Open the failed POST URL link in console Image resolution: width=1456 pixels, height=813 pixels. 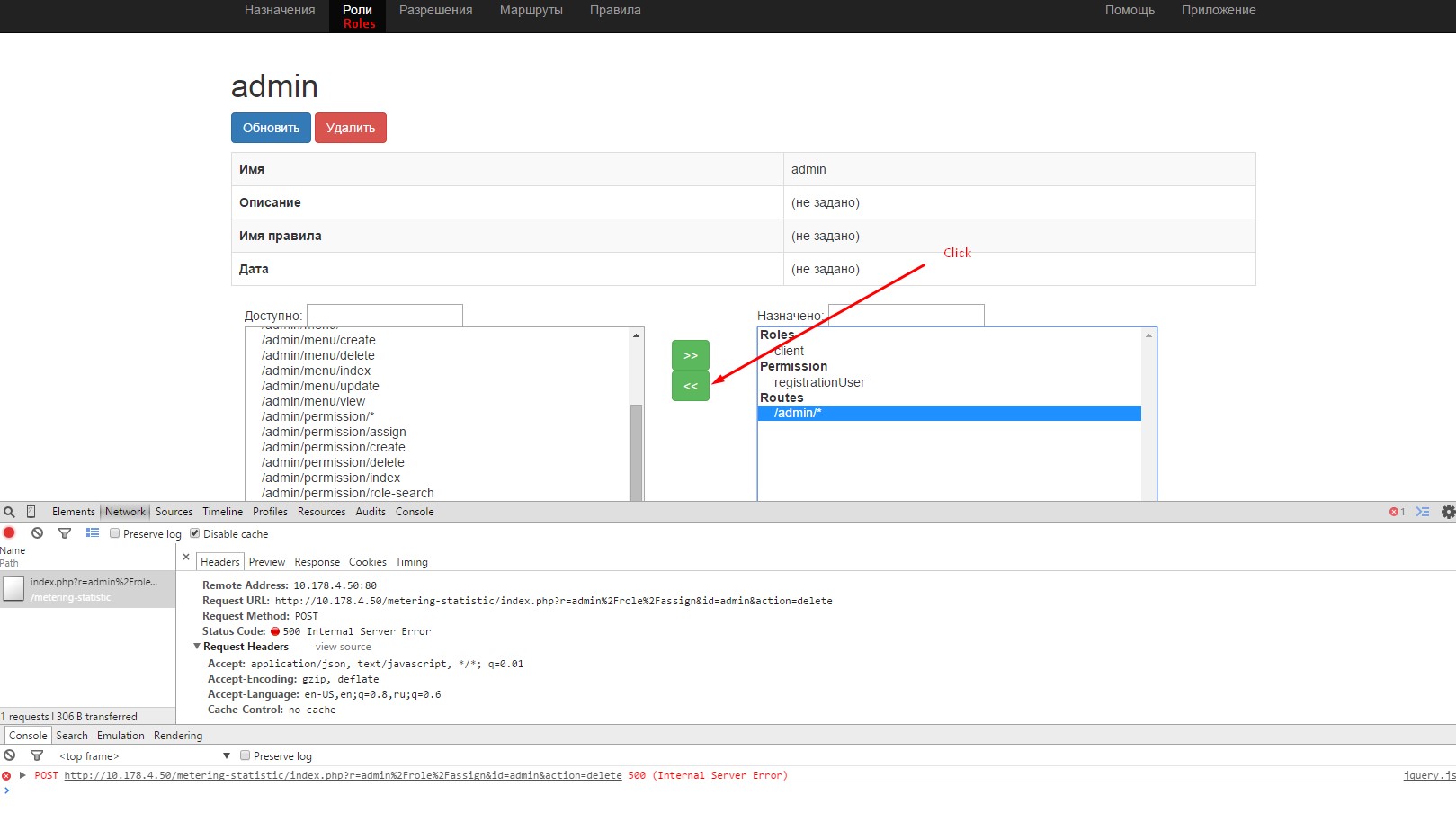(343, 775)
